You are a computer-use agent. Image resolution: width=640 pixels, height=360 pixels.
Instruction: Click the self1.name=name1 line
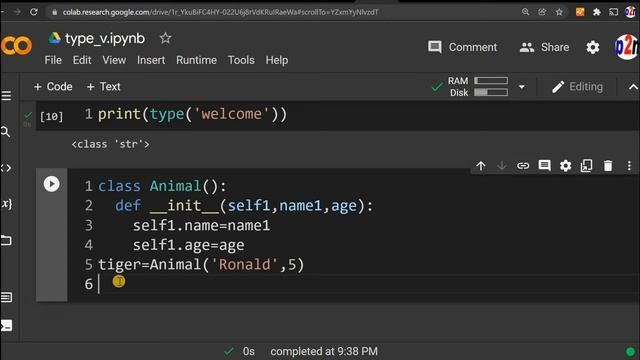[x=201, y=225]
